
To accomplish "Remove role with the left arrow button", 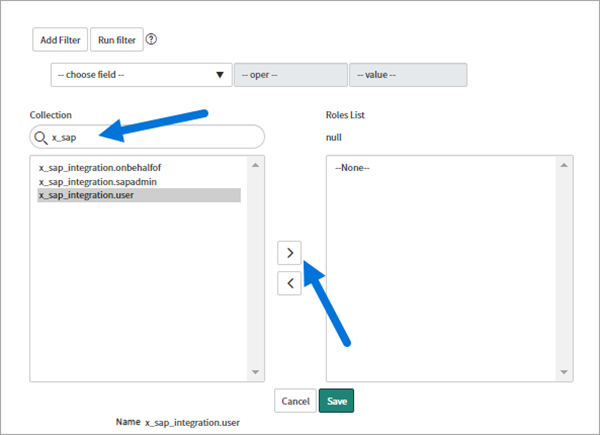I will 289,283.
